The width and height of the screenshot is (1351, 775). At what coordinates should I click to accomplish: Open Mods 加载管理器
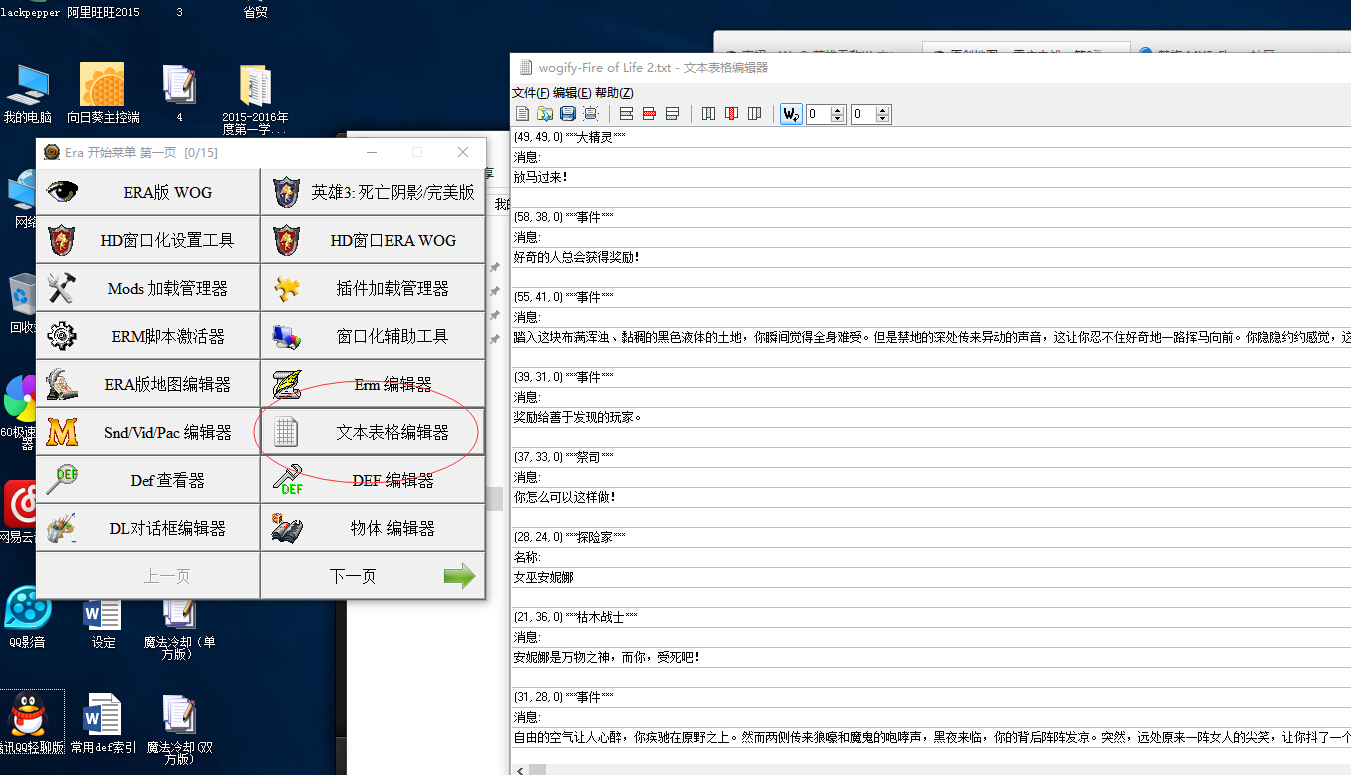(x=148, y=288)
